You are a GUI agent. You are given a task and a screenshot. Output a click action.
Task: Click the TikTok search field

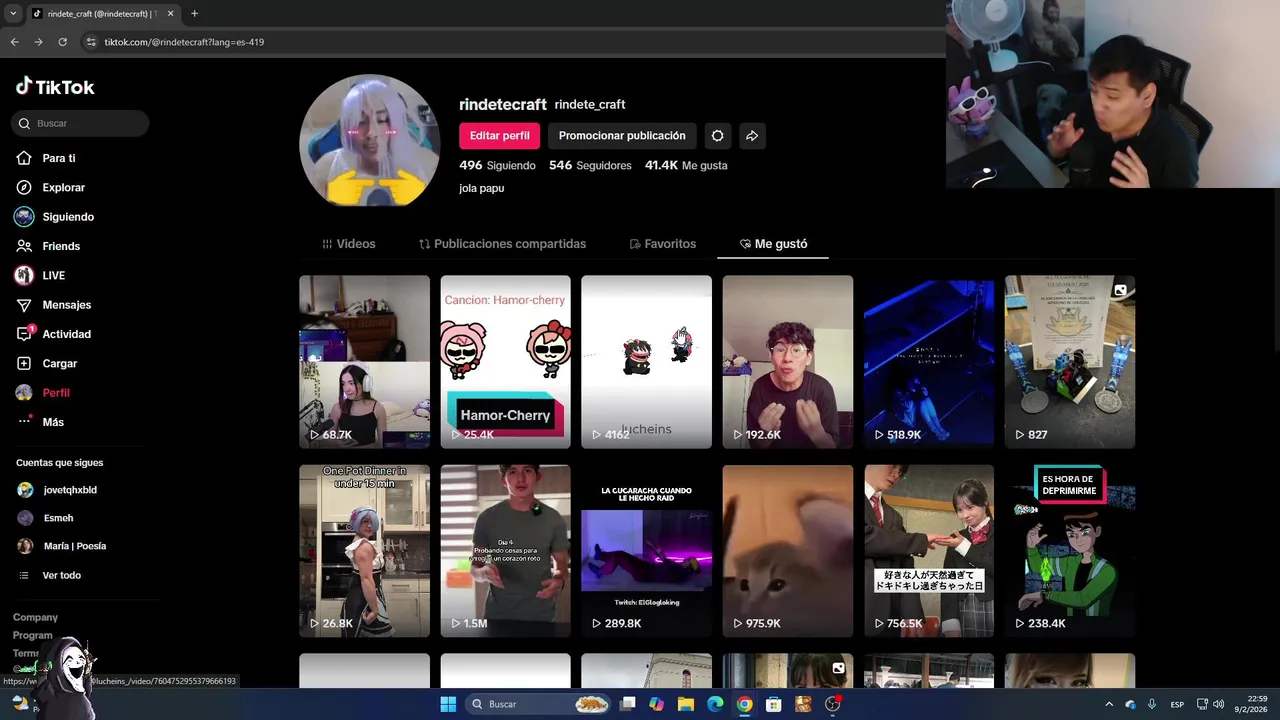tap(80, 123)
